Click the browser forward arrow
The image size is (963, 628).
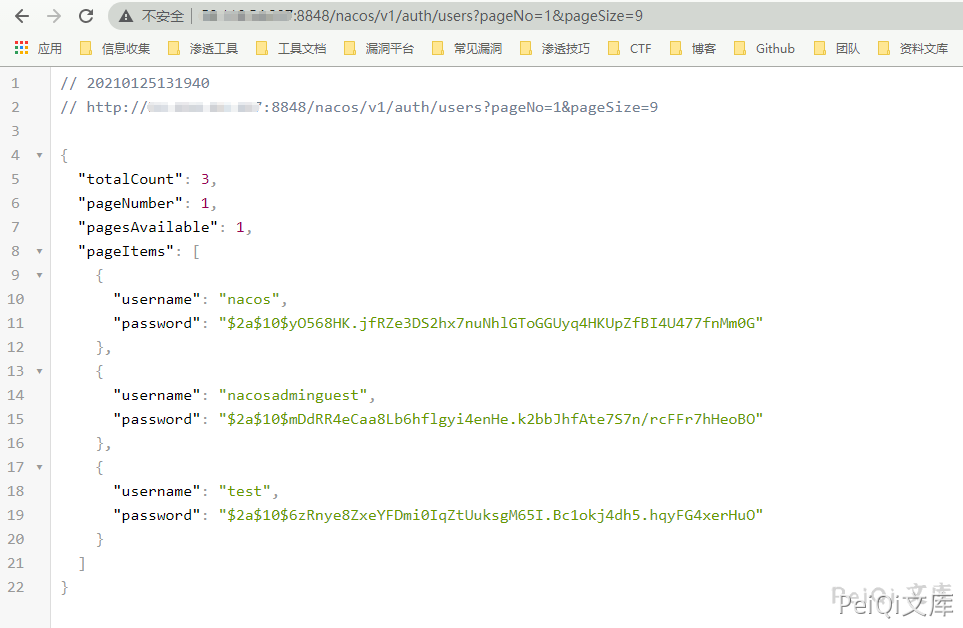pos(54,16)
